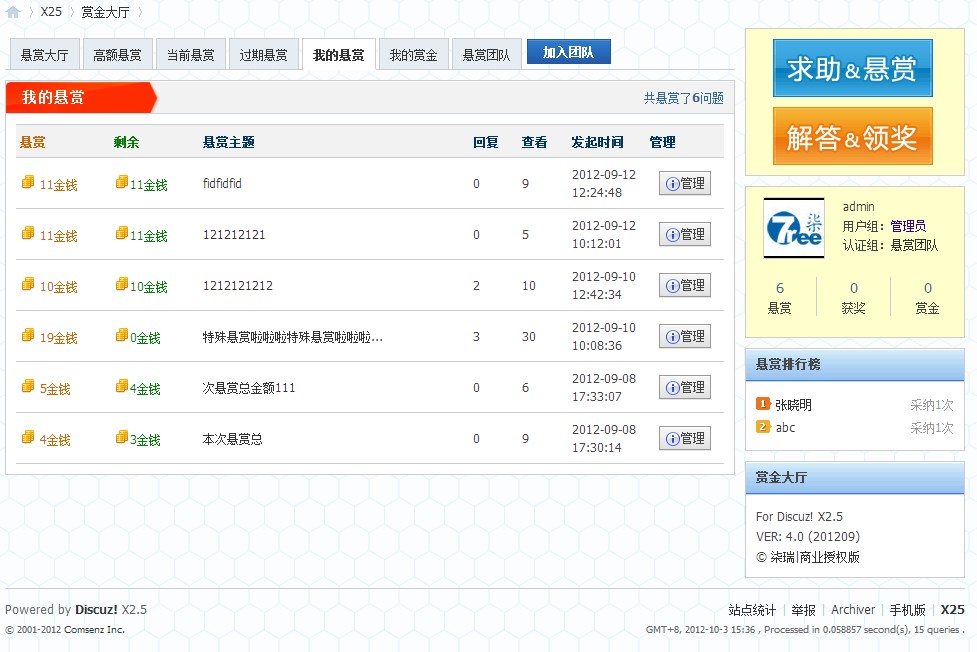Click the 7ree admin avatar image
The width and height of the screenshot is (977, 652).
pos(794,228)
